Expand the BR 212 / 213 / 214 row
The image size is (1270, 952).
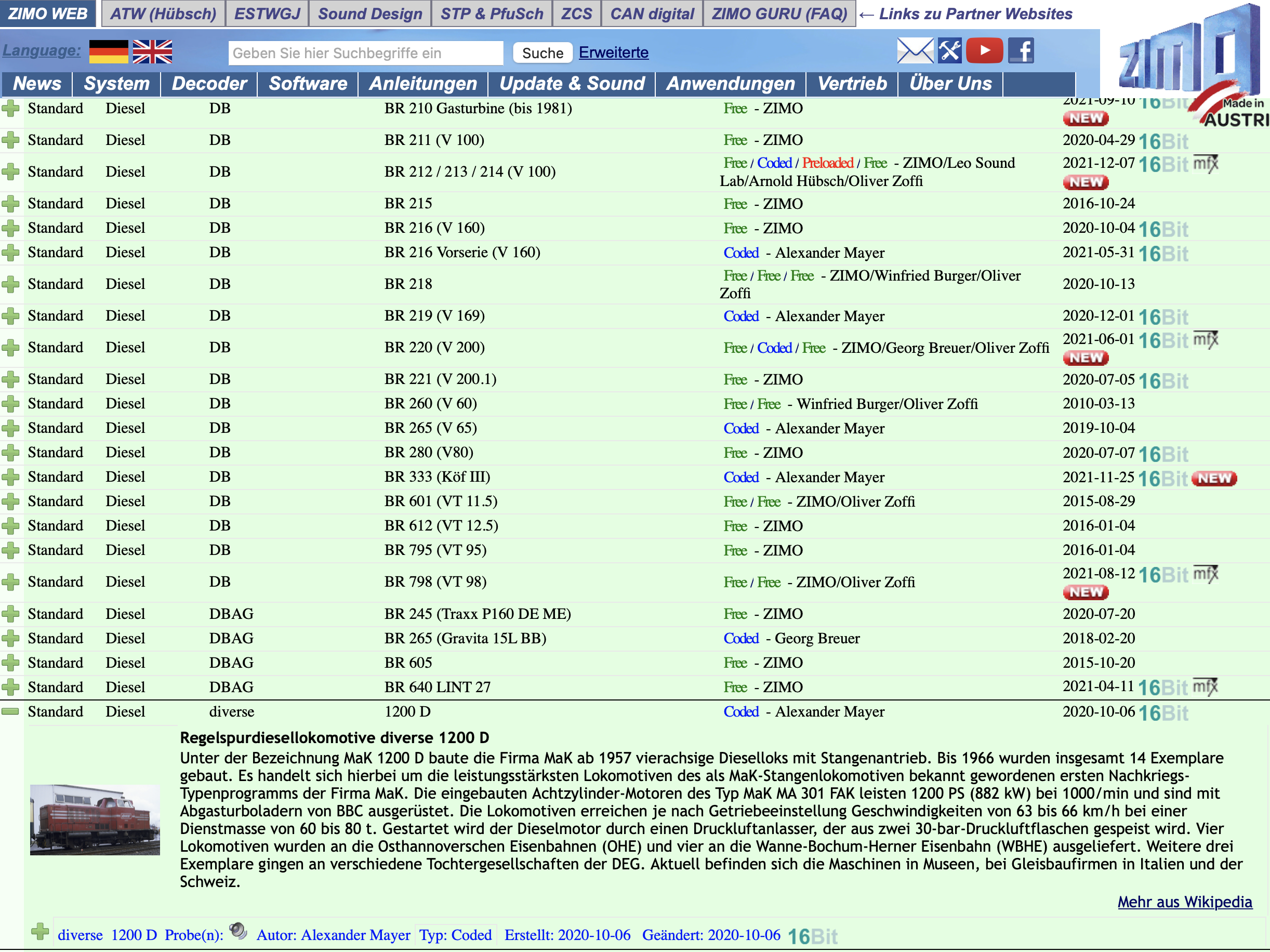tap(10, 171)
